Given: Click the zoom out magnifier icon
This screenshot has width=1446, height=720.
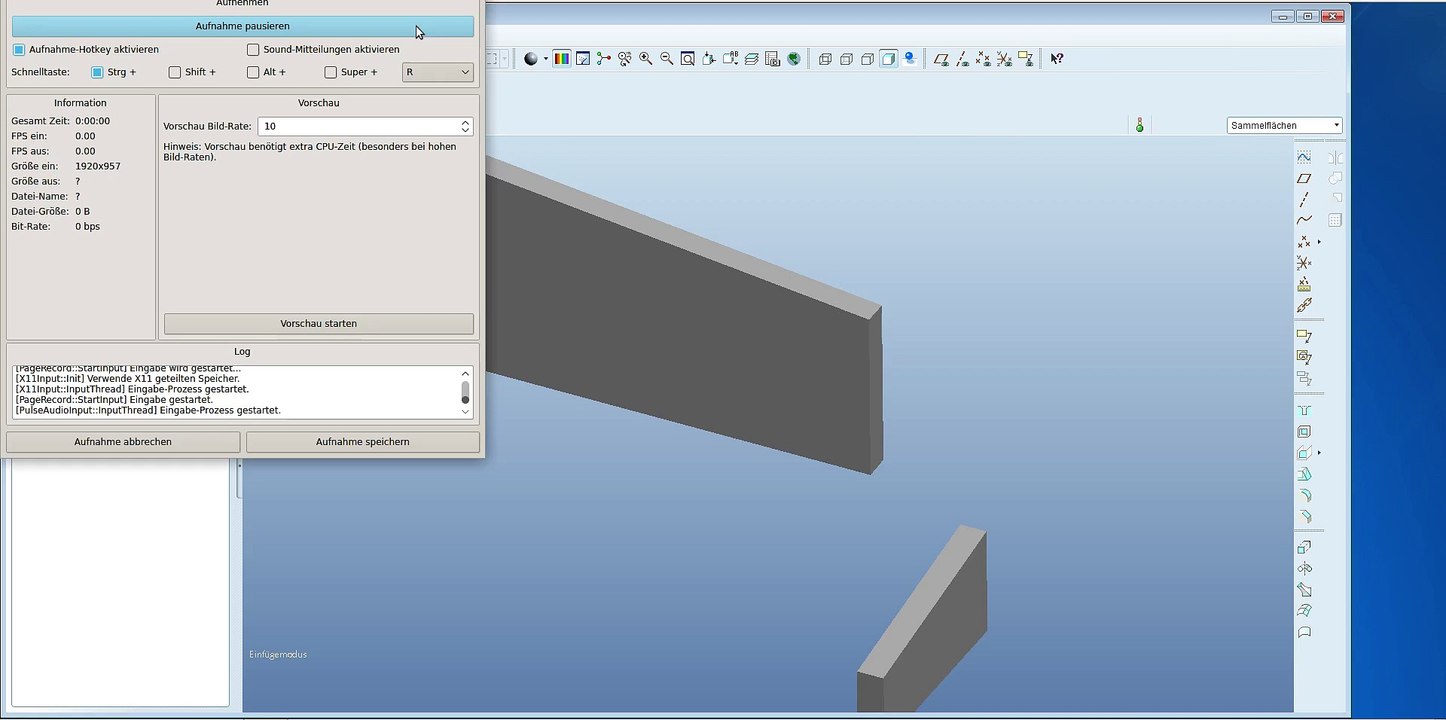Looking at the screenshot, I should [x=667, y=59].
